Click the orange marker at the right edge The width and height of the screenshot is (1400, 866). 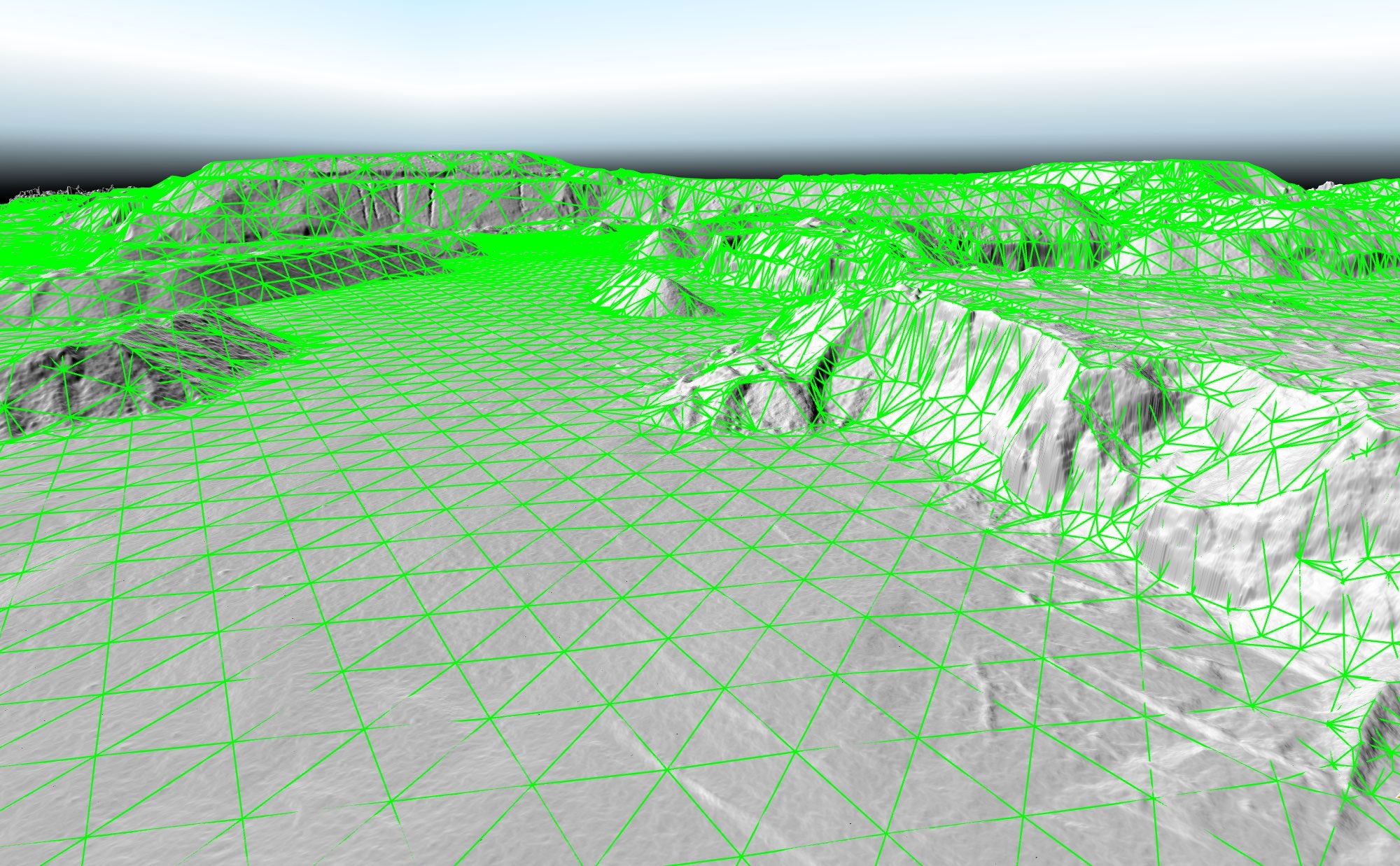[1397, 796]
